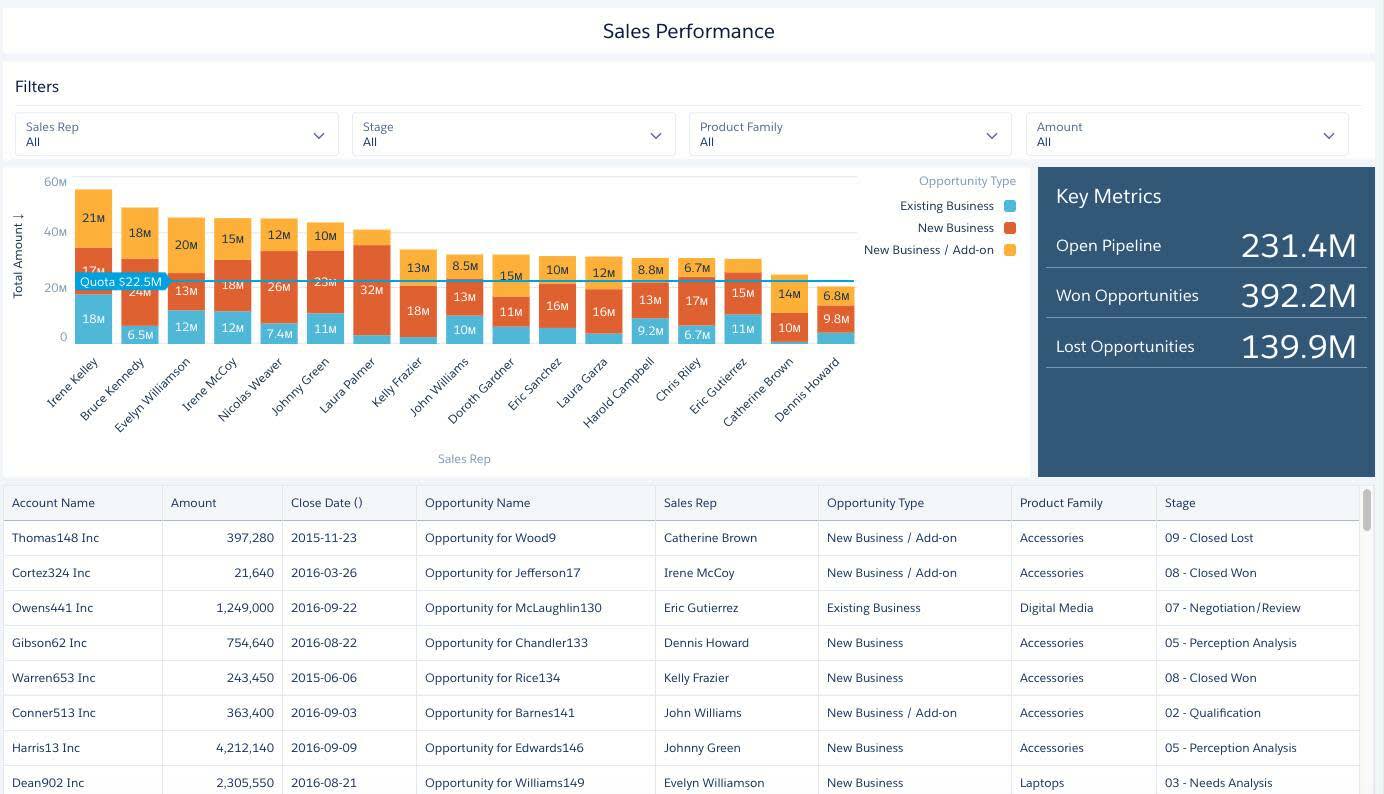Click the 09 - Closed Lost stage cell
Screen dimensions: 1384x794
(x=1258, y=538)
